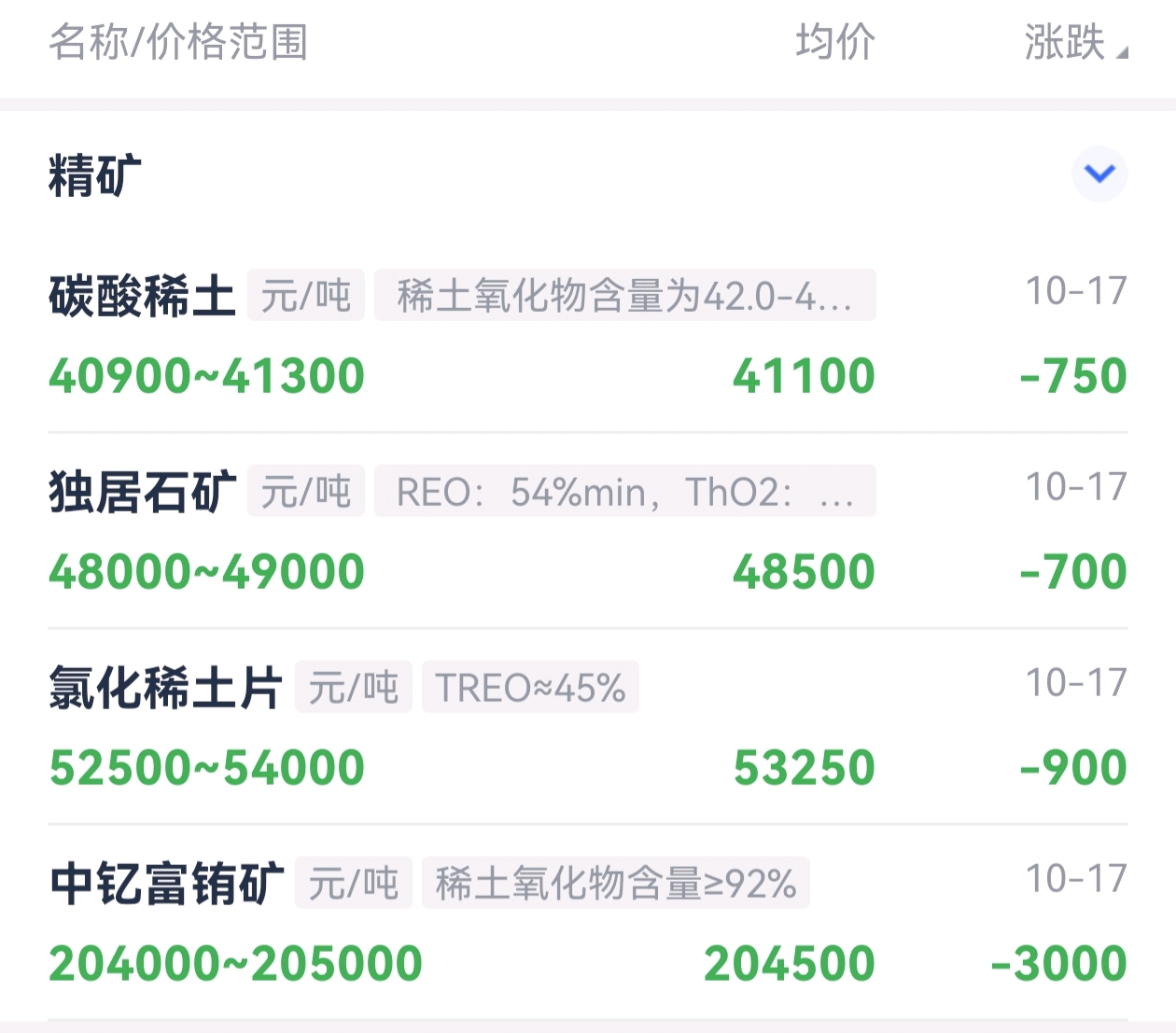Screen dimensions: 1176x1033
Task: Select the 氯化稀土片 product name
Action: click(x=165, y=689)
